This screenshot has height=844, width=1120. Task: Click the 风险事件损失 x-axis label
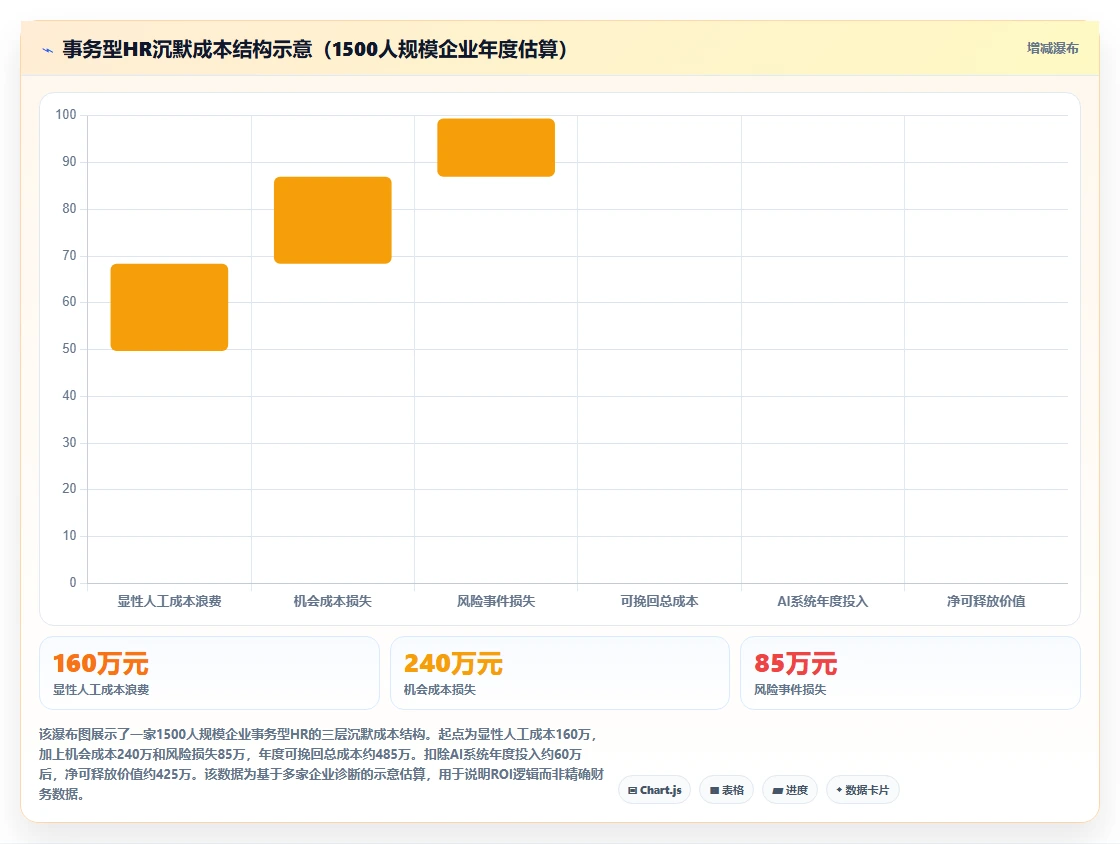496,601
